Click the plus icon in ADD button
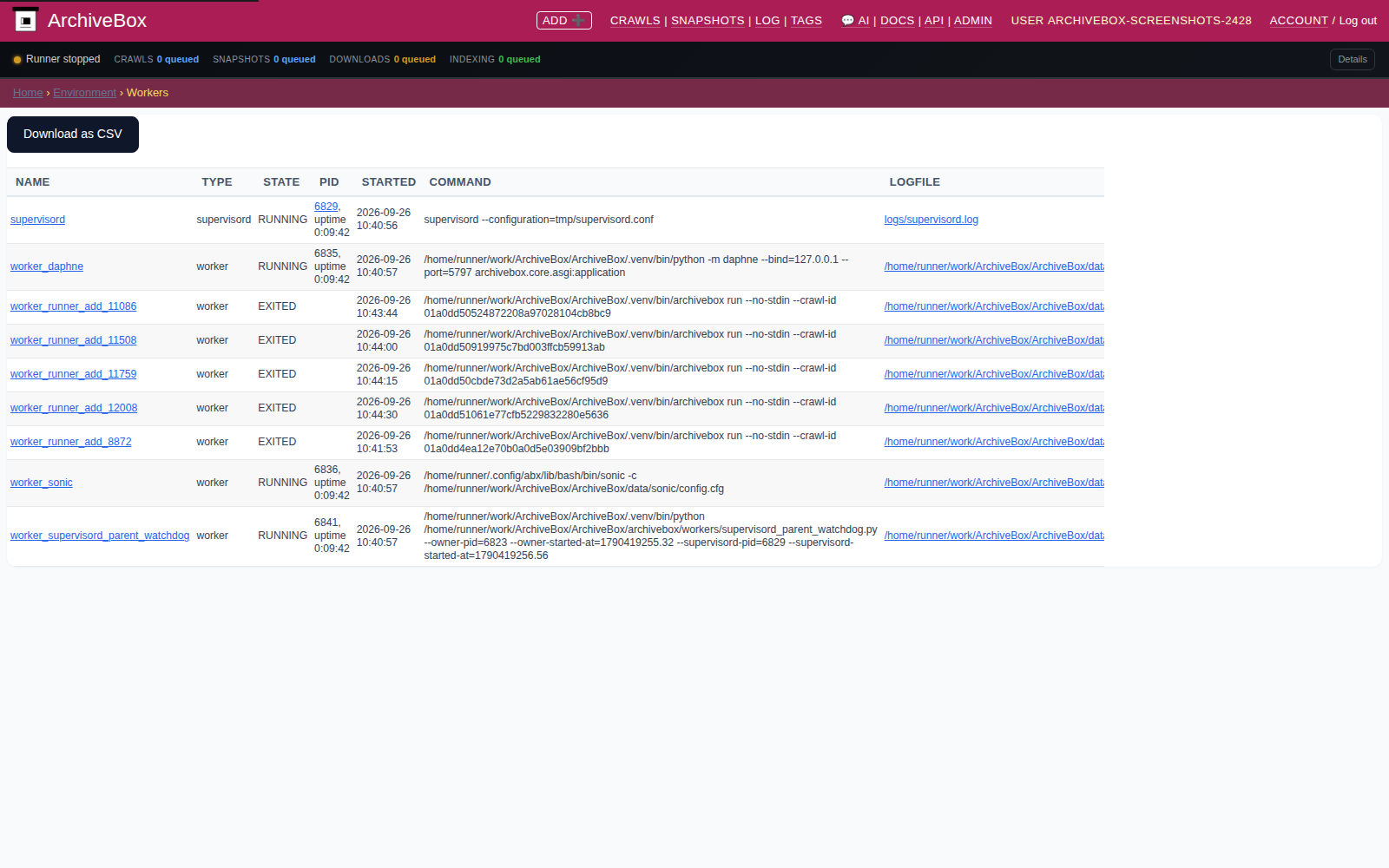Screen dimensions: 1389x868 [x=578, y=20]
